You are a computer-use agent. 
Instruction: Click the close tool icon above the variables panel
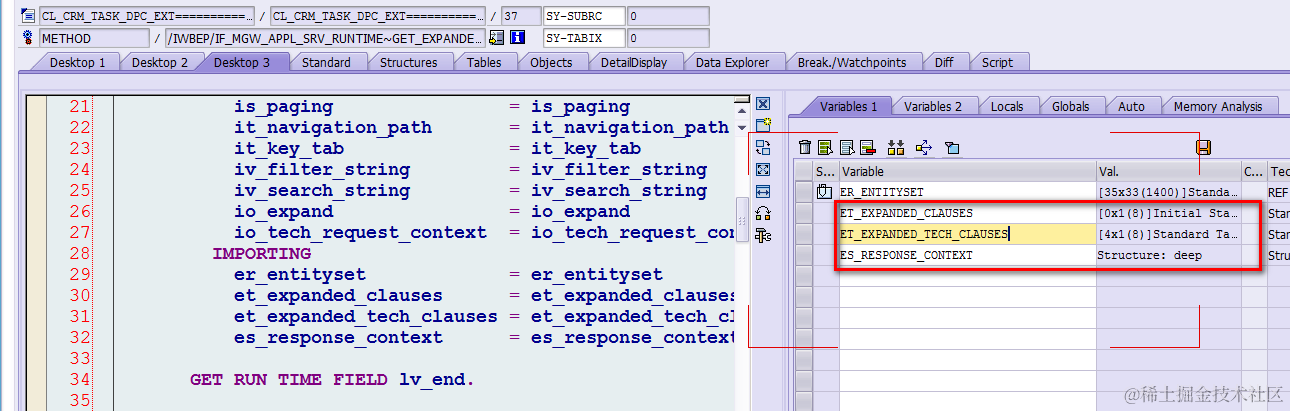tap(763, 104)
